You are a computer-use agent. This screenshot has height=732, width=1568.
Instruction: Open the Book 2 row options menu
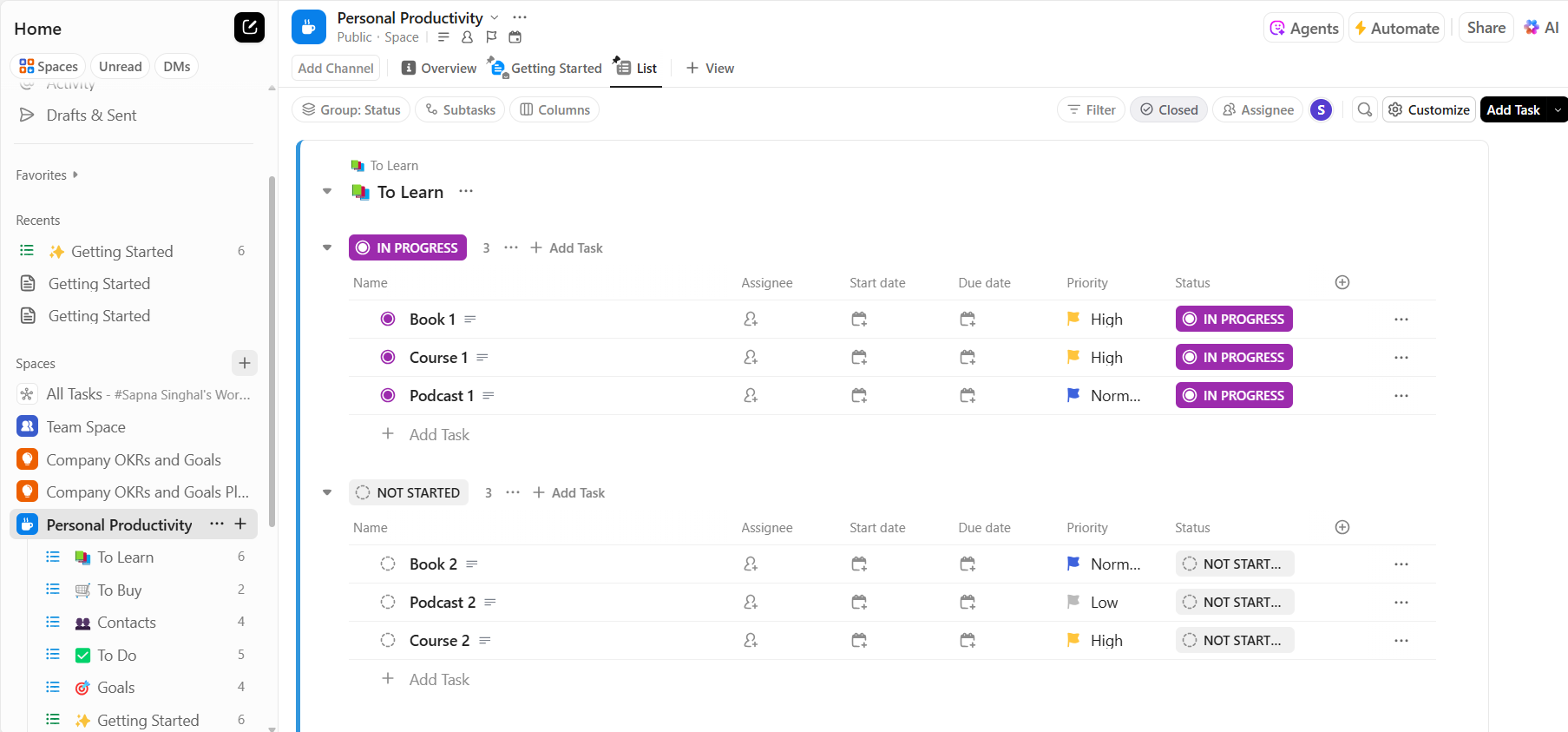(1401, 564)
